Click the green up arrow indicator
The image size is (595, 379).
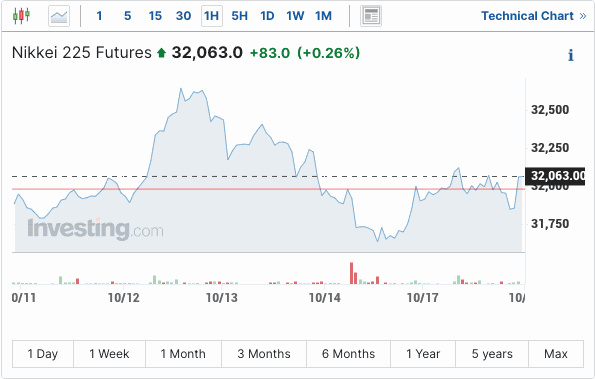(x=162, y=53)
